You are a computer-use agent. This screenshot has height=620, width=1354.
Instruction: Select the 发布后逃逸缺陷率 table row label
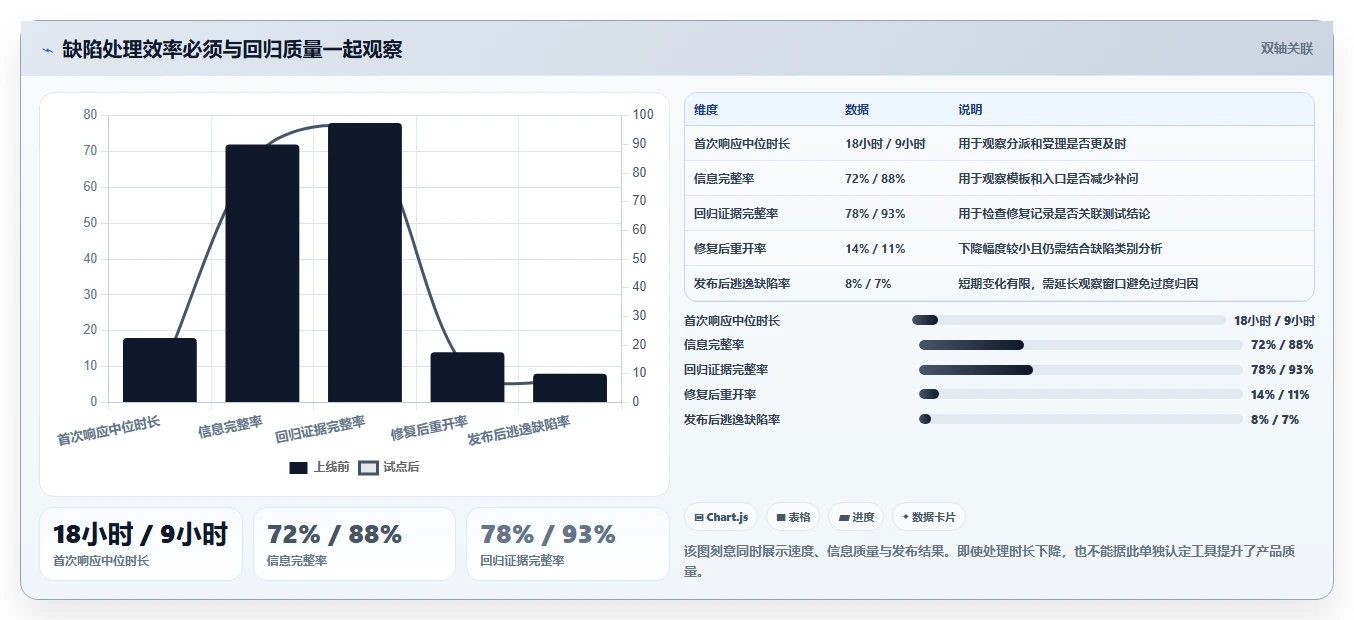(x=742, y=284)
